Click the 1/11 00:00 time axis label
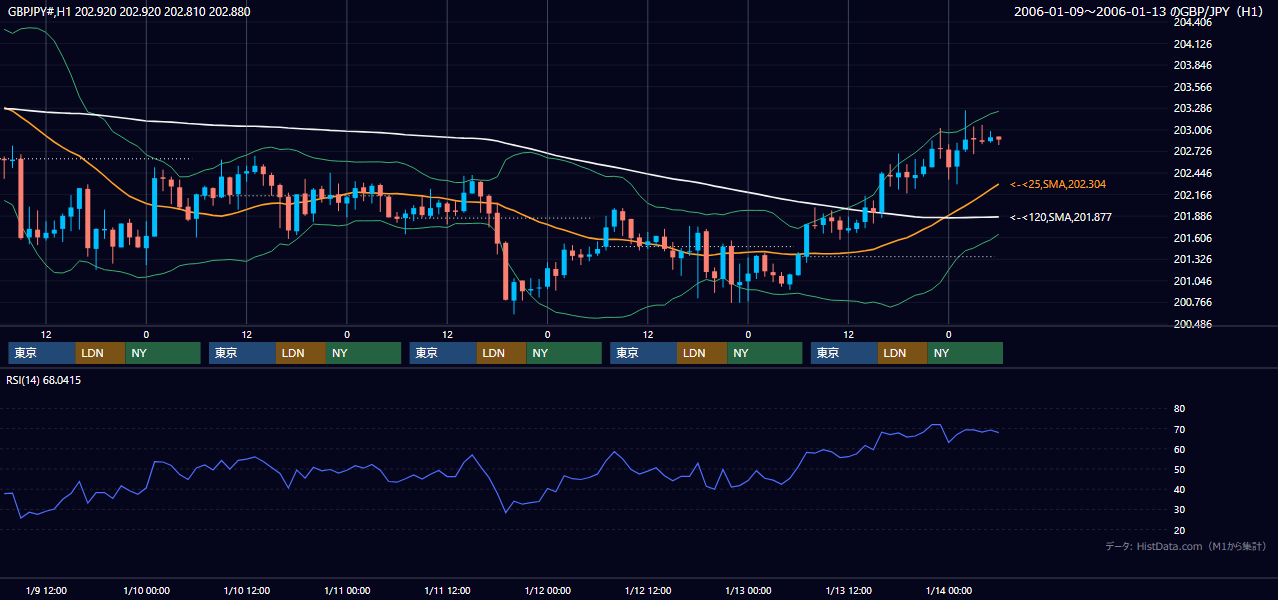The image size is (1278, 600). [x=347, y=590]
